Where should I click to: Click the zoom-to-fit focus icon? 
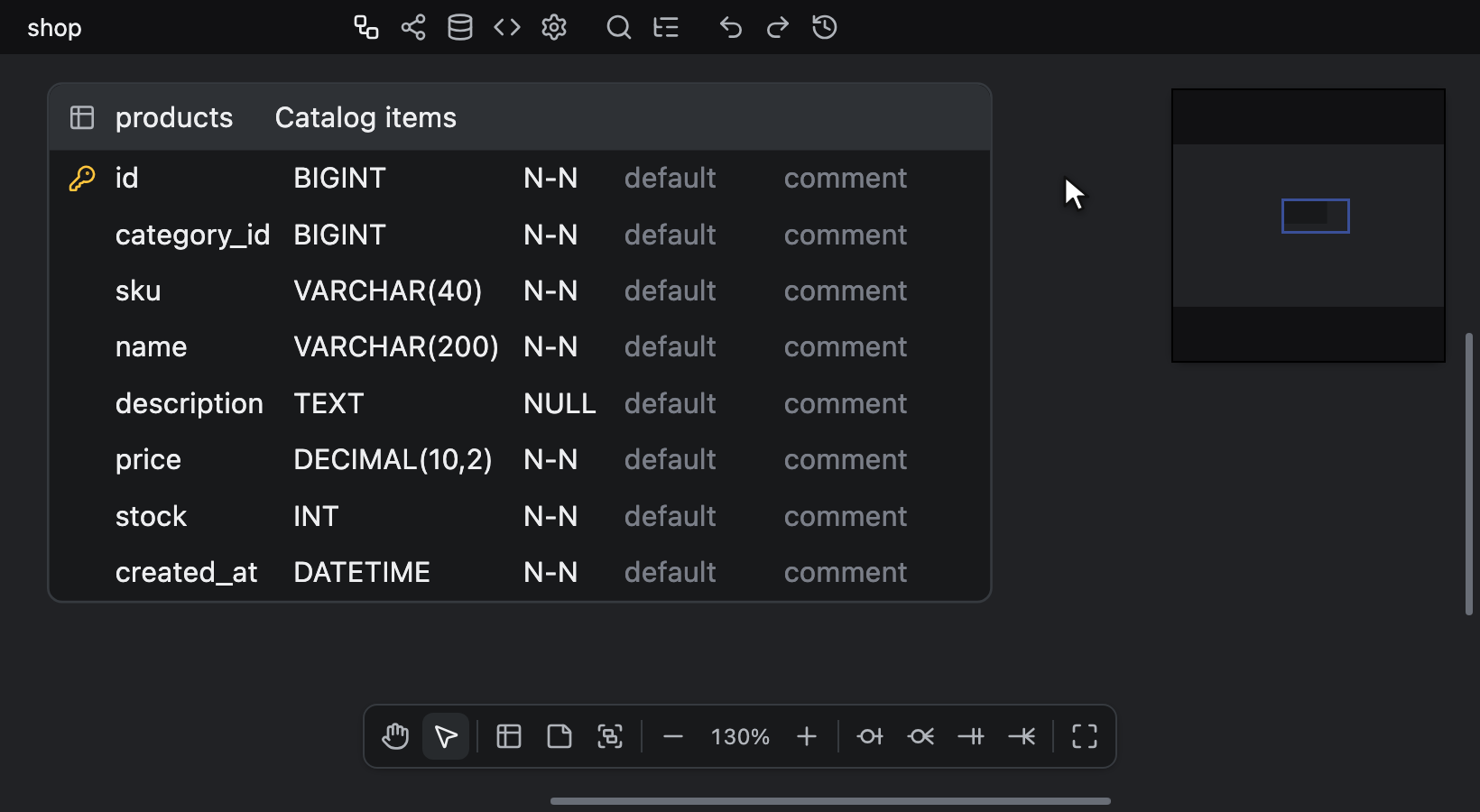pos(610,736)
